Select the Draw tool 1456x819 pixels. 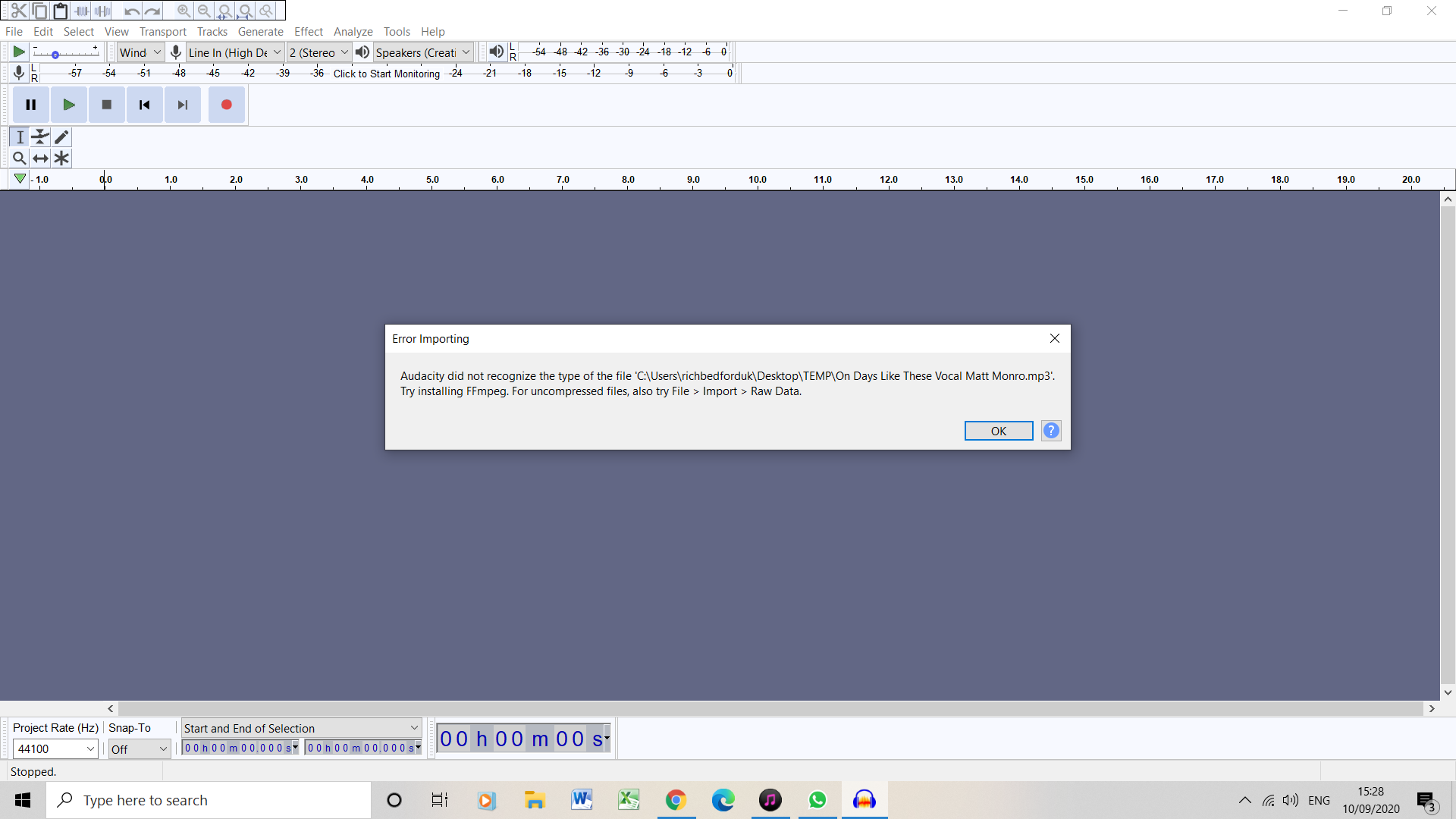point(61,137)
